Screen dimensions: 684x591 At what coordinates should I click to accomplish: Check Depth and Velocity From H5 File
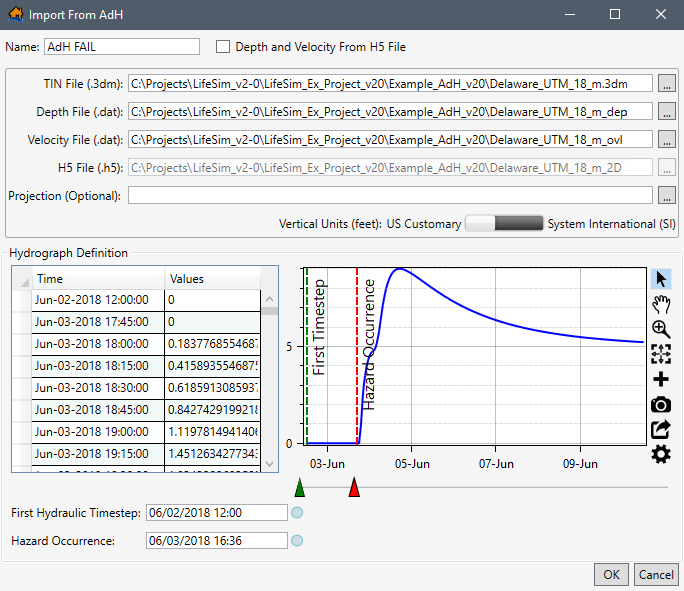click(x=223, y=47)
